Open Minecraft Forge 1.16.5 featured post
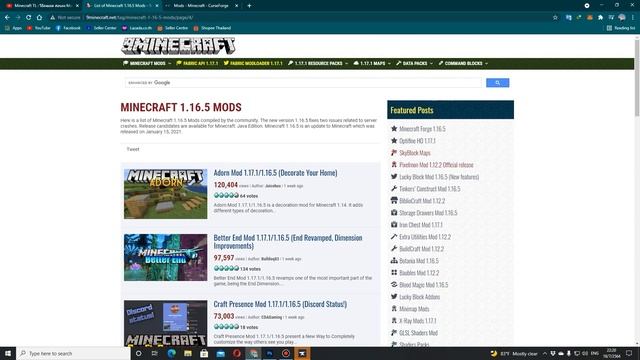The width and height of the screenshot is (640, 360). pos(422,129)
